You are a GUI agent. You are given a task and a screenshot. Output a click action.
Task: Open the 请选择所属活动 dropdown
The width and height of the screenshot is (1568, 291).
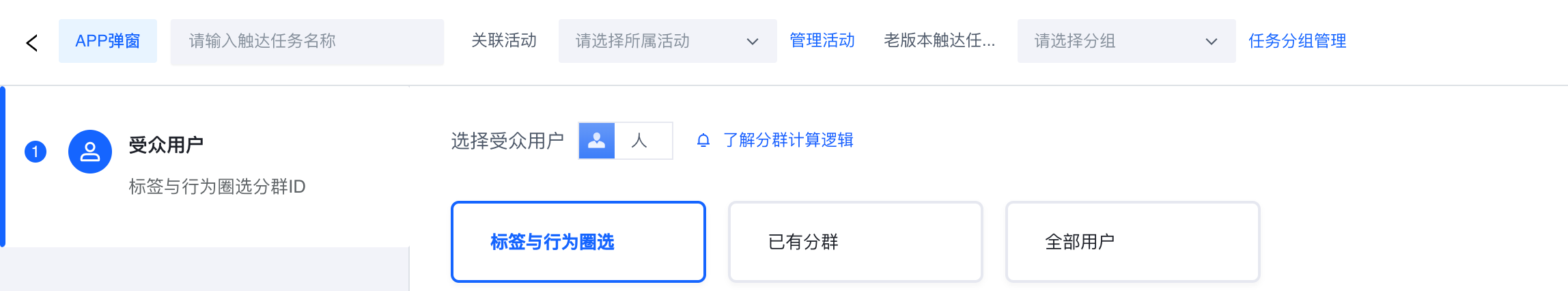coord(656,42)
